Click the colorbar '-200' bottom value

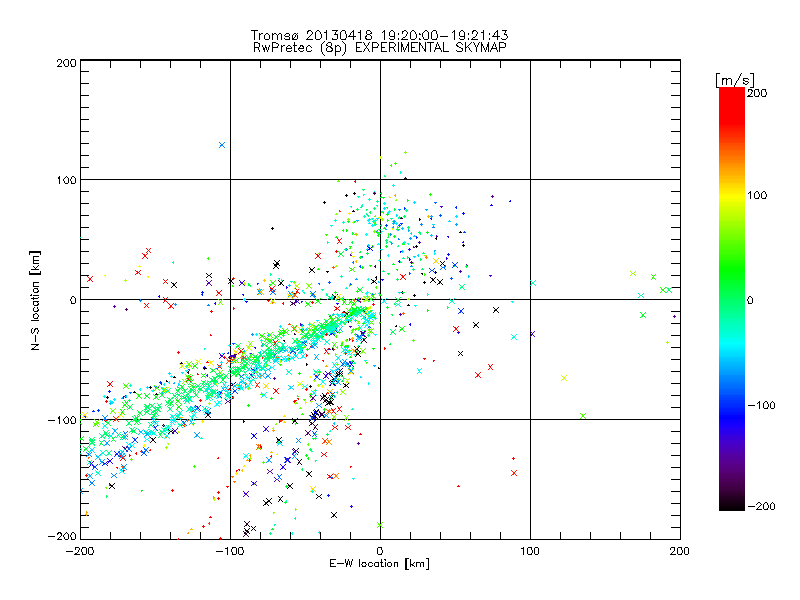761,506
